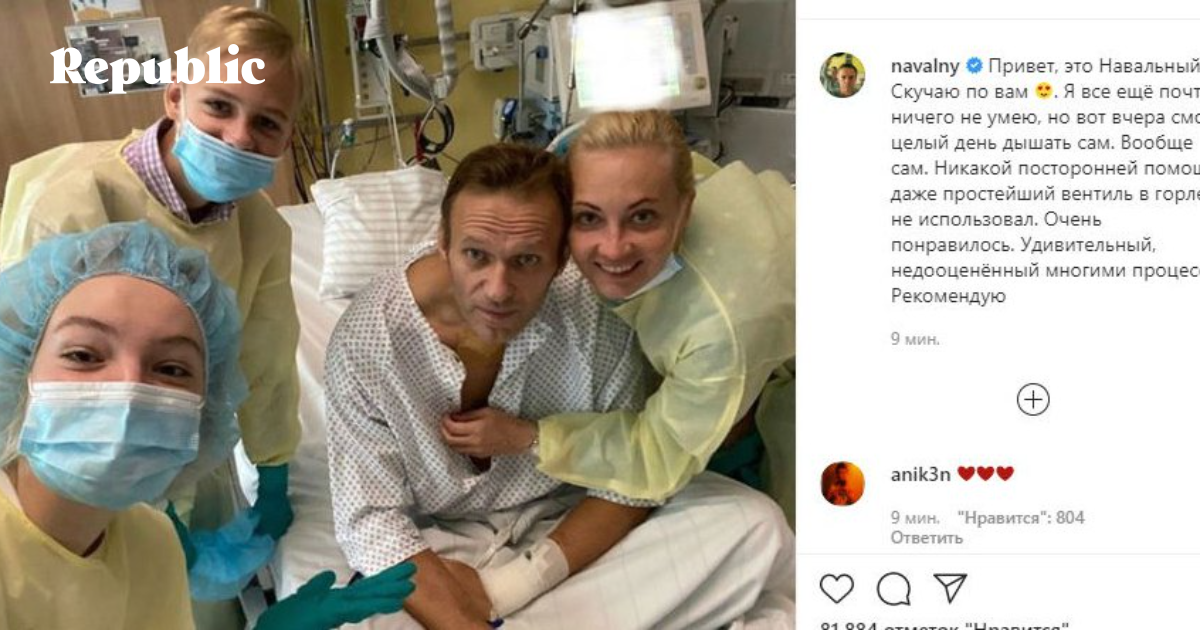Viewport: 1200px width, 630px height.
Task: Click the anik3n username
Action: [x=920, y=474]
